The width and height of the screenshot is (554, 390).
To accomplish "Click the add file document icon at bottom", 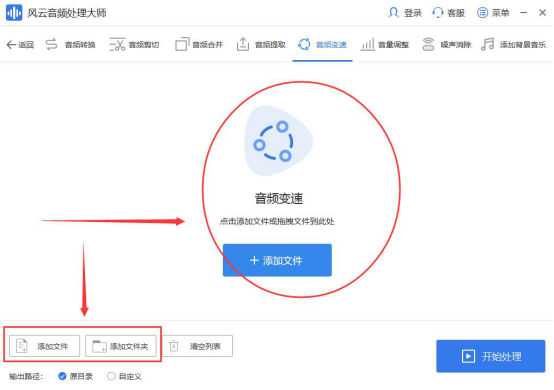I will coord(22,346).
